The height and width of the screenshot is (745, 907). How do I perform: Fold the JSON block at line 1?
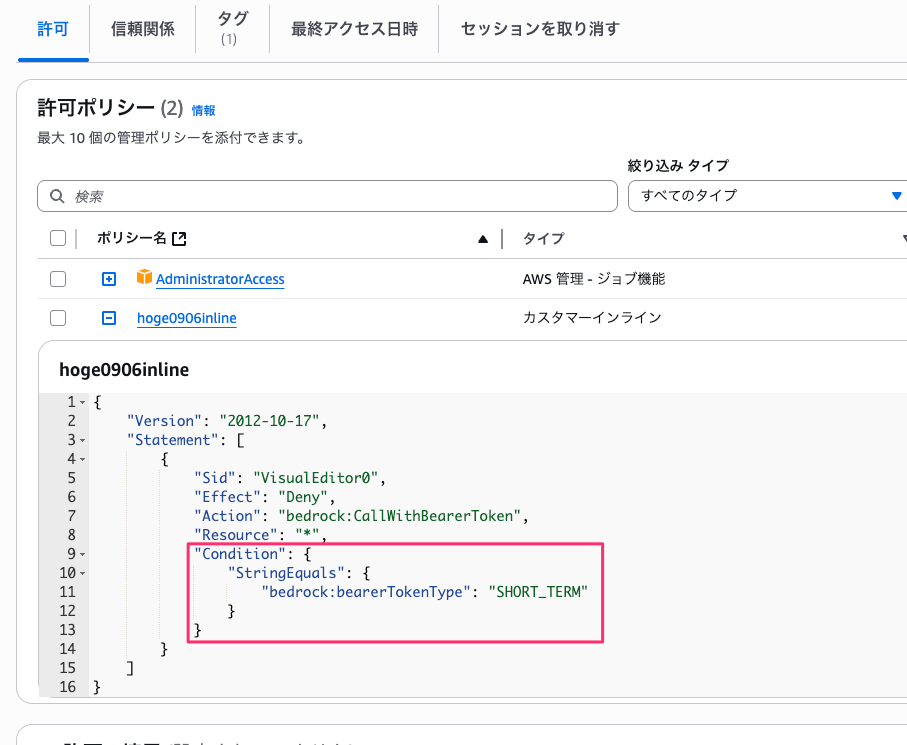(x=83, y=402)
